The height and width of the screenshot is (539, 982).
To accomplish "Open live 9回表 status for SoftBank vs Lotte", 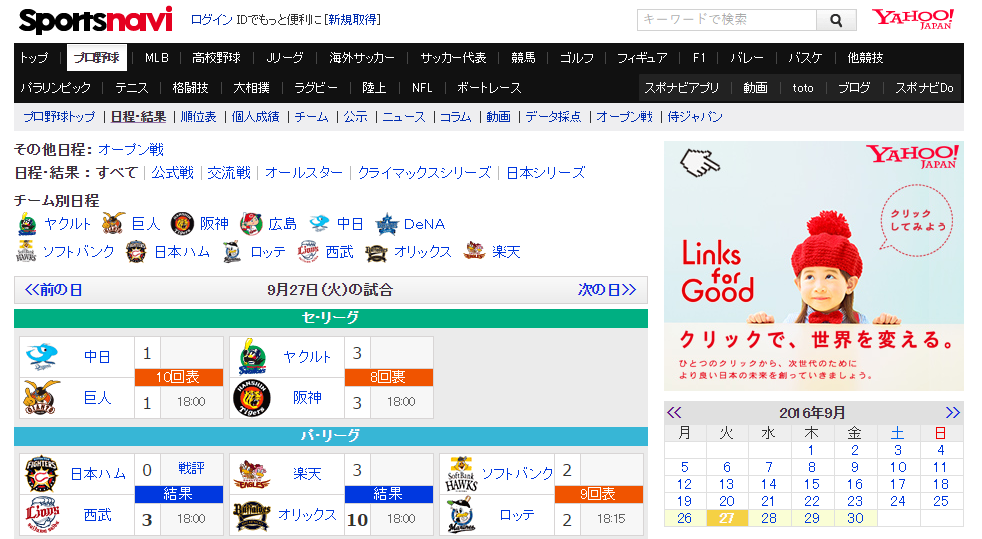I will [x=599, y=494].
